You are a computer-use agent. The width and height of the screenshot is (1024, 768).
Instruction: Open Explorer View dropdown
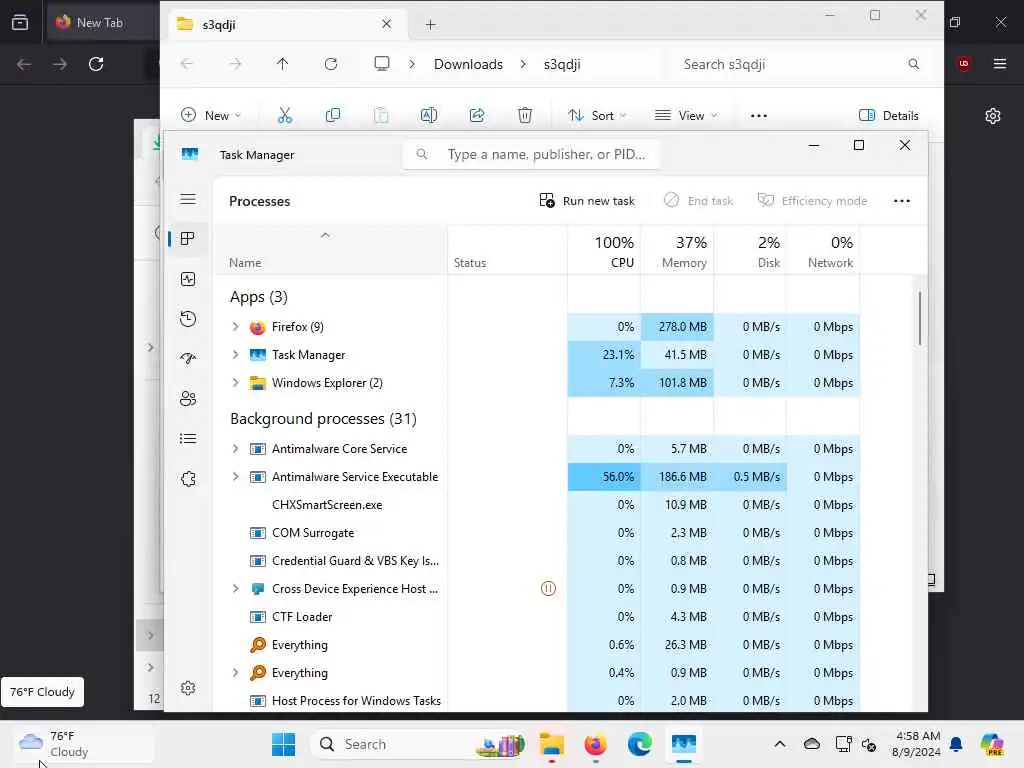(686, 116)
